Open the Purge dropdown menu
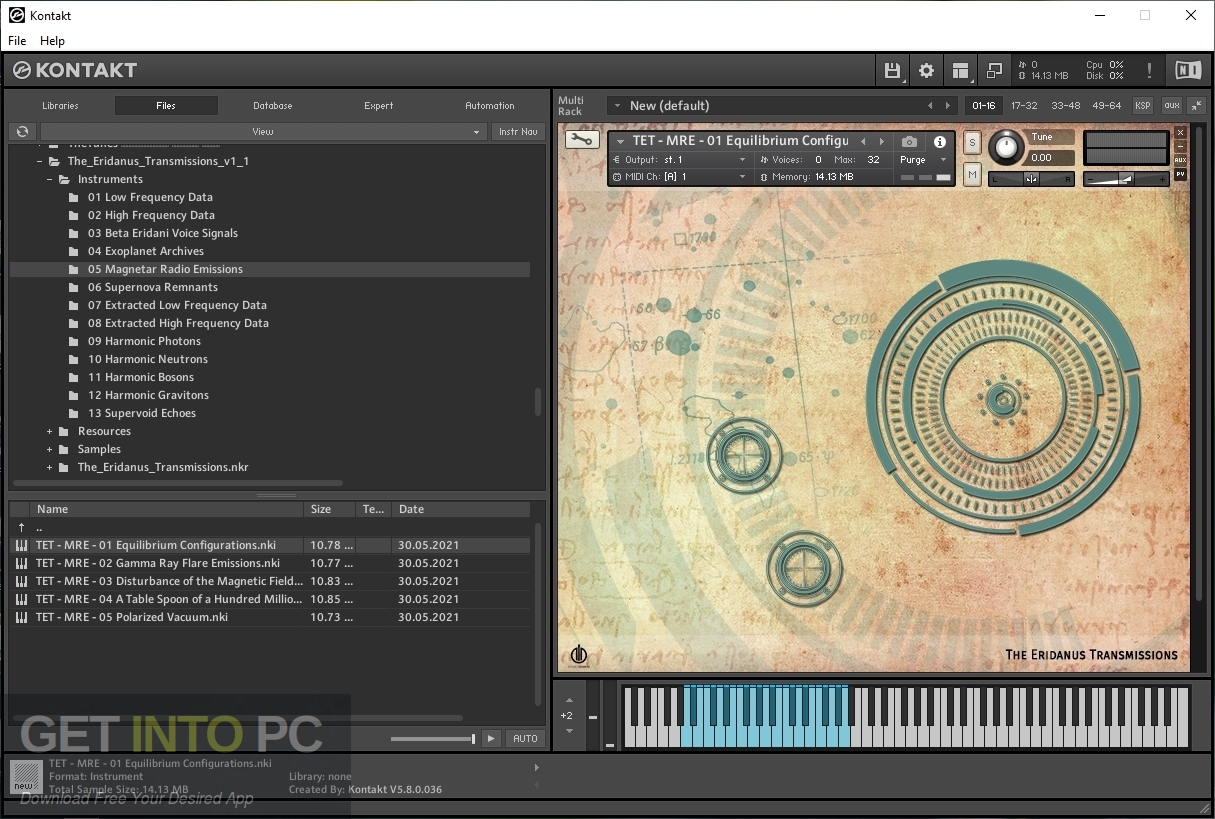Image resolution: width=1215 pixels, height=819 pixels. (x=923, y=160)
